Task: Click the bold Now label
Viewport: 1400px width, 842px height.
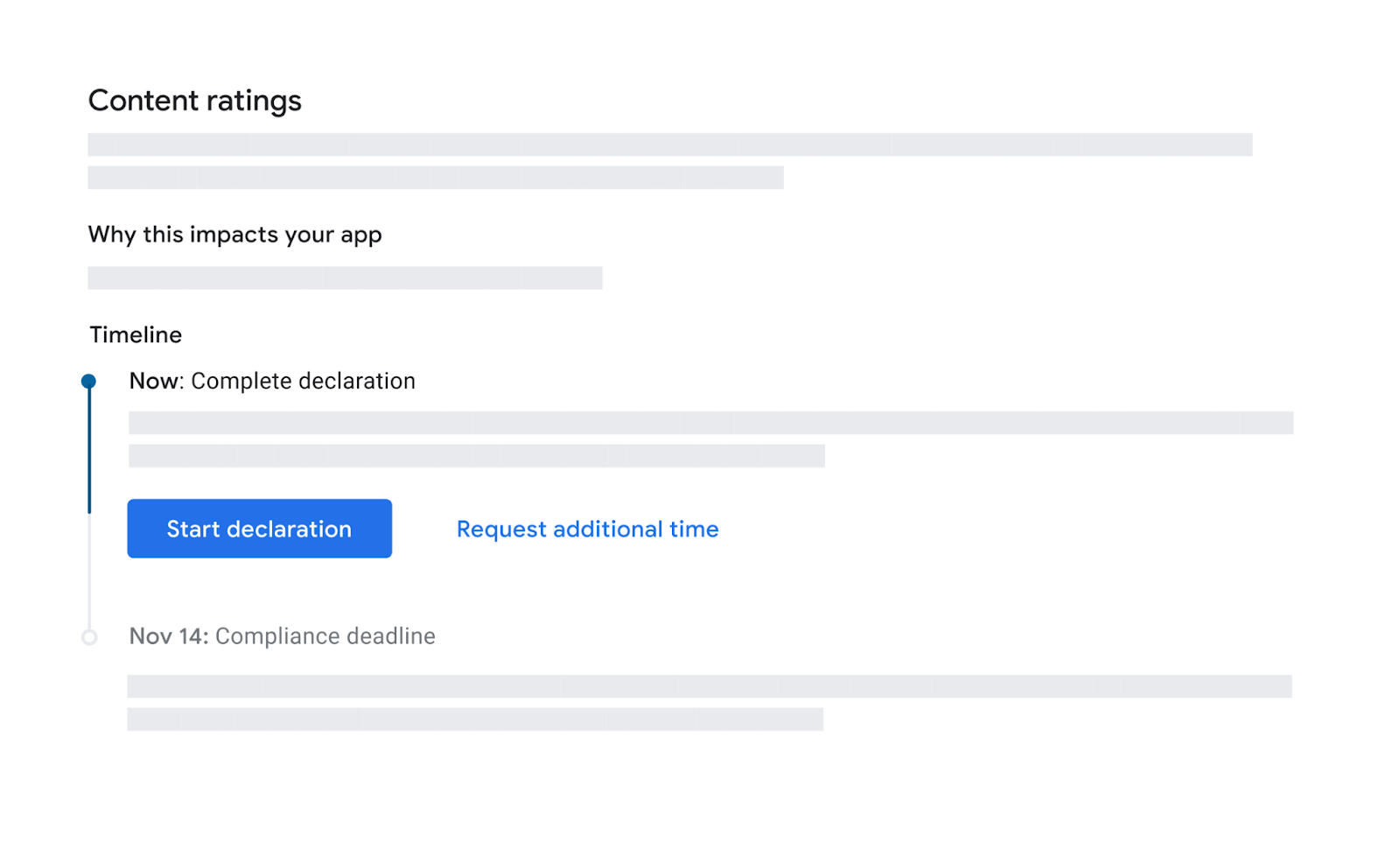Action: pos(154,381)
